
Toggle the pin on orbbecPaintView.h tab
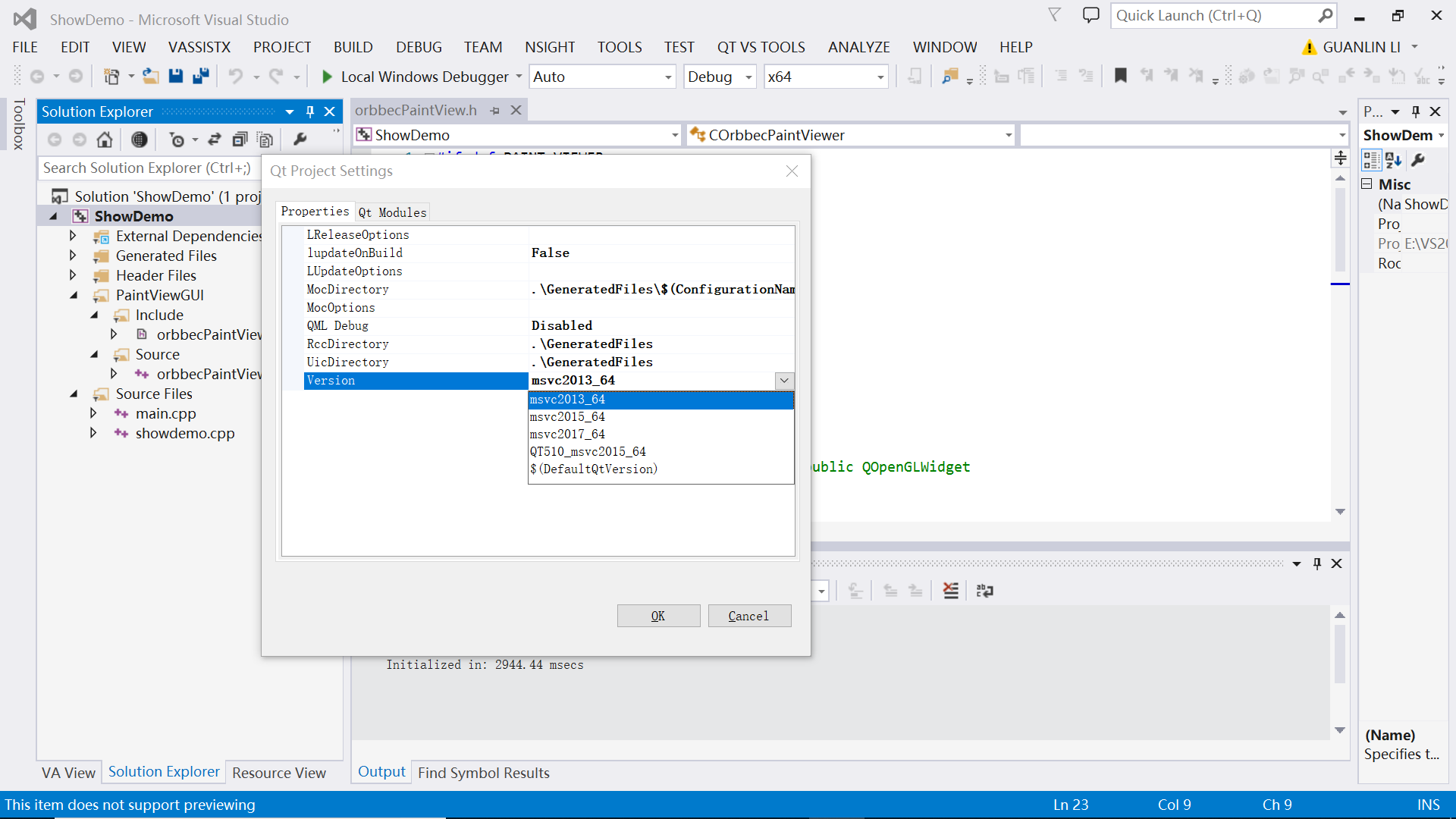pyautogui.click(x=495, y=110)
